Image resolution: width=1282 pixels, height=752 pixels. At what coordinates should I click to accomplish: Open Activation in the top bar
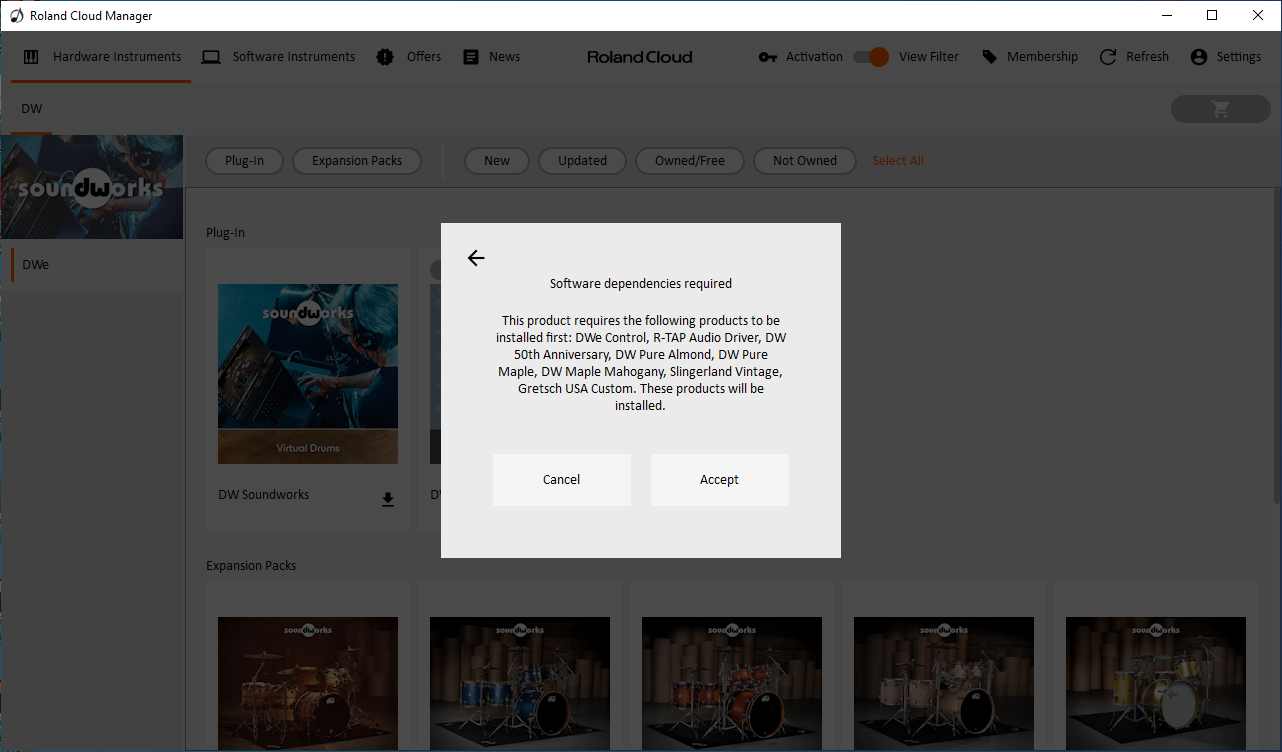[800, 57]
